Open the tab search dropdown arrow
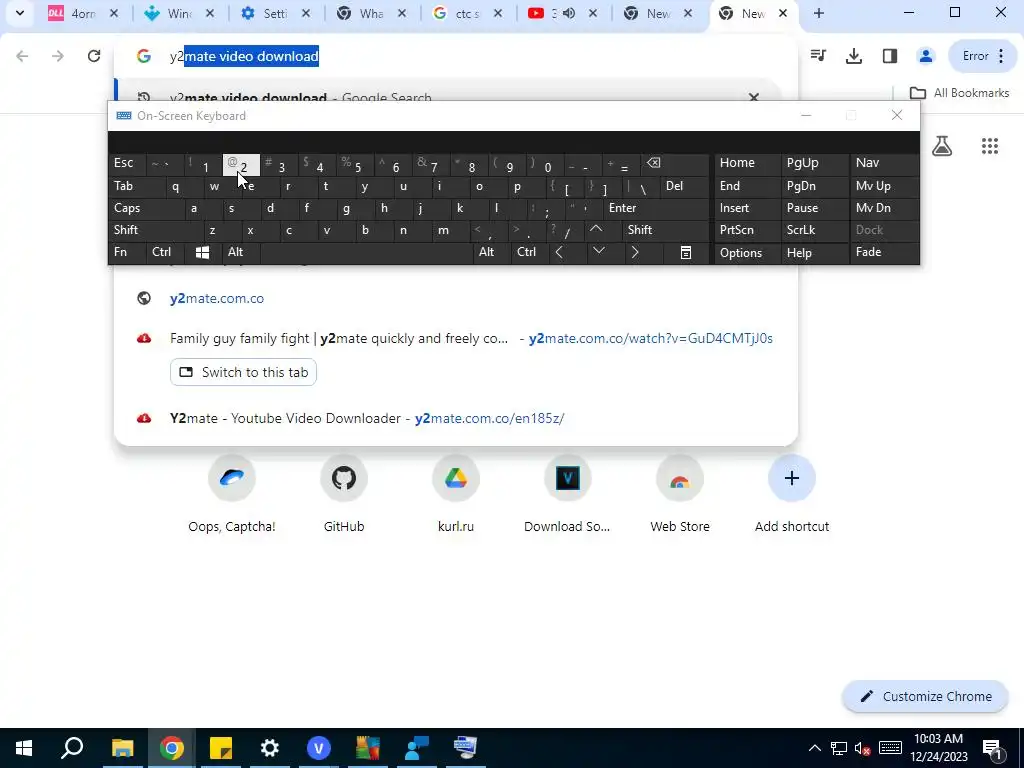Image resolution: width=1024 pixels, height=768 pixels. coord(20,13)
